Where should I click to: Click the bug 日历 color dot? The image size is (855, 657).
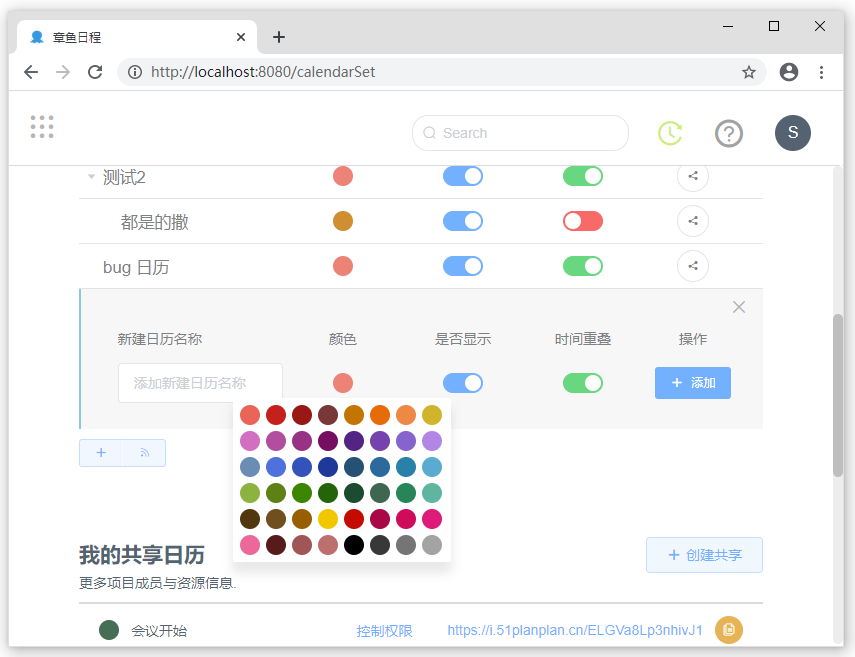point(343,266)
